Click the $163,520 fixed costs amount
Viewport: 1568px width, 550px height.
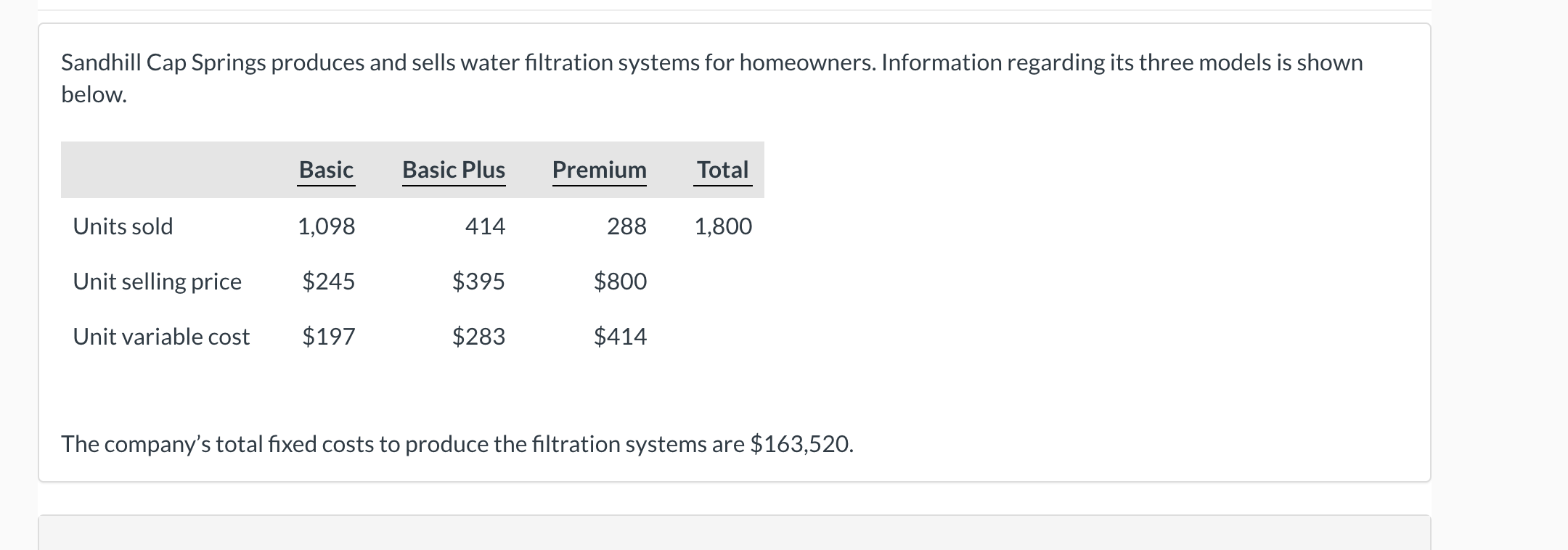(x=801, y=444)
